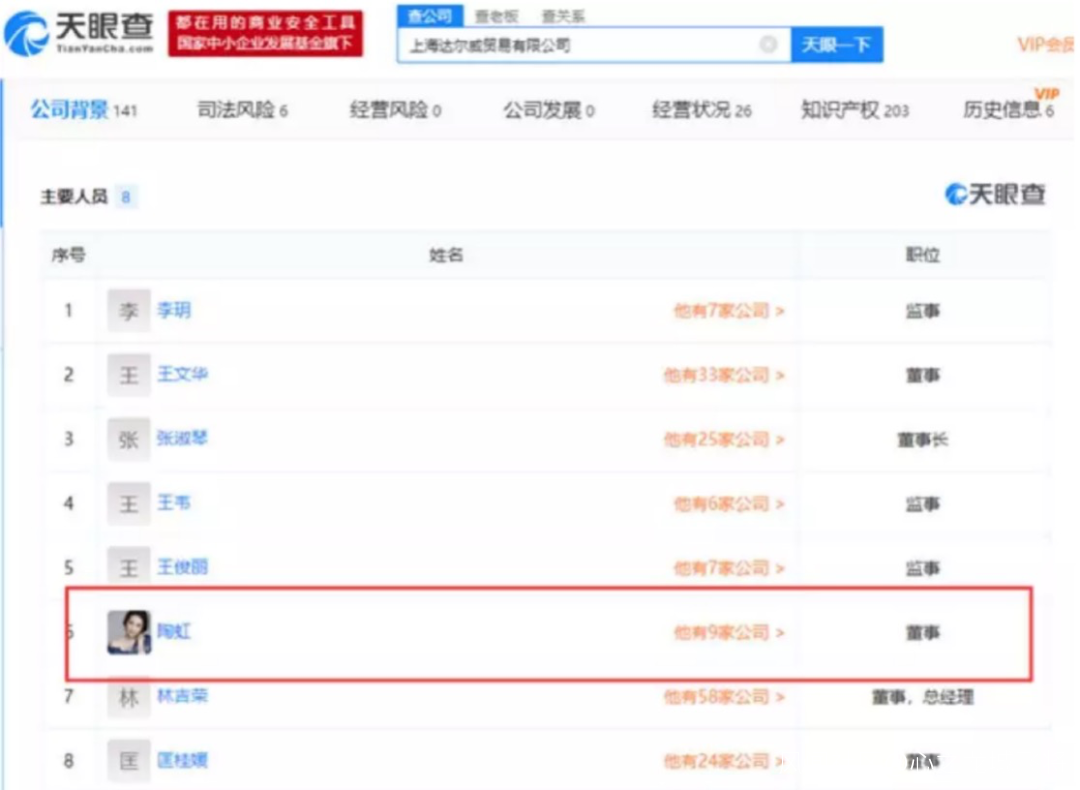Screen dimensions: 1080x790
Task: Open 王文华's profile link
Action: click(183, 374)
